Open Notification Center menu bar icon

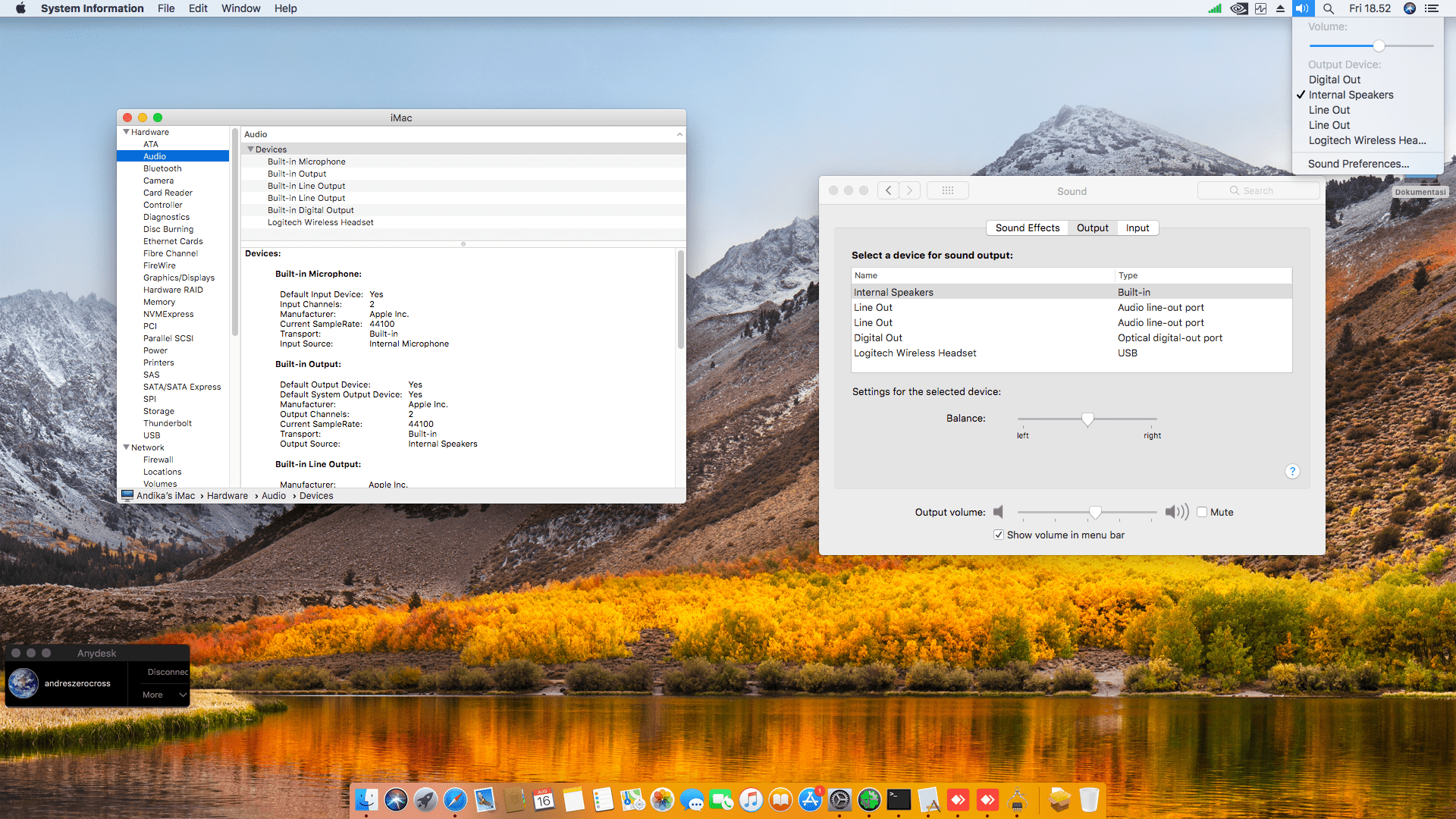tap(1432, 8)
